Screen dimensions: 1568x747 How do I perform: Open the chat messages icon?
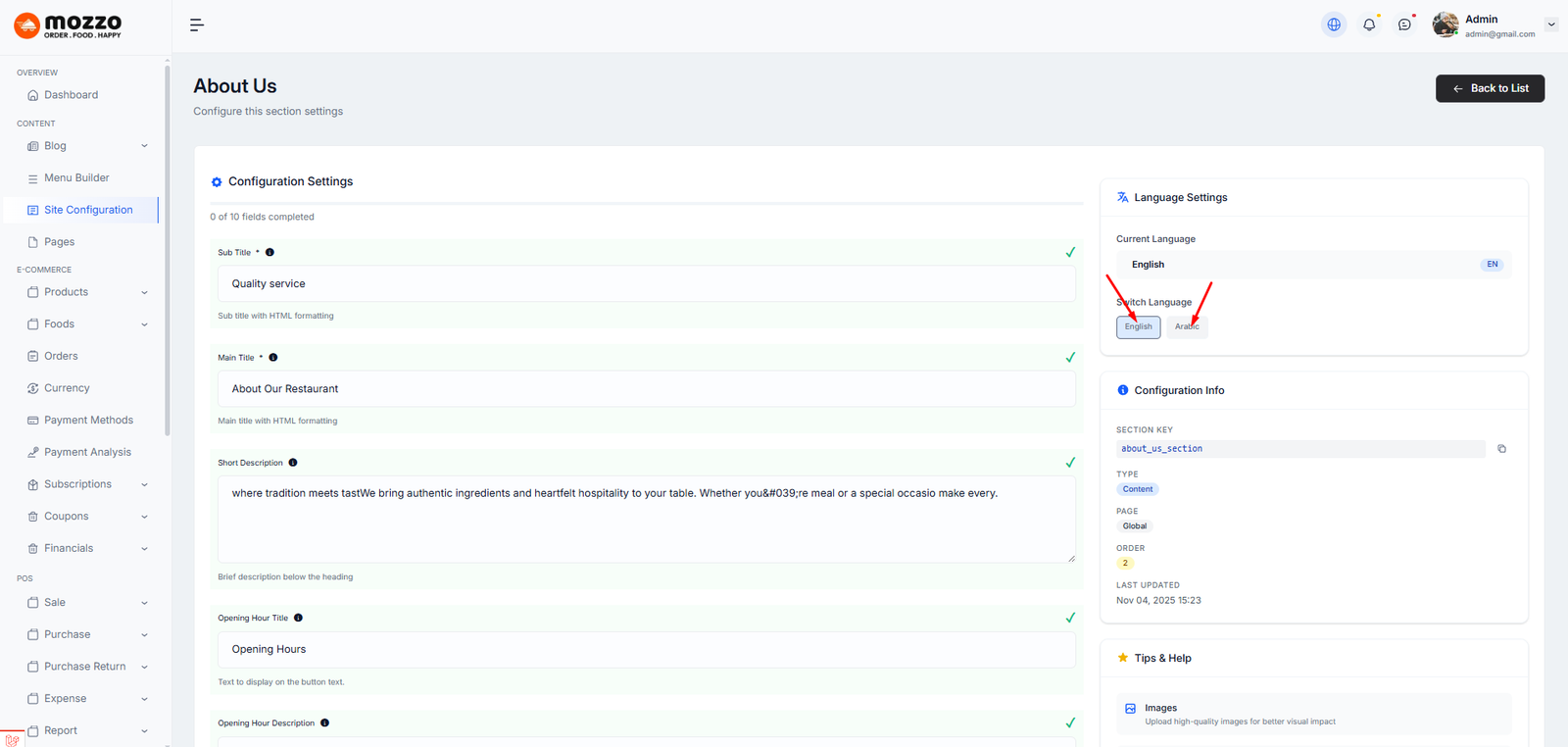coord(1404,25)
